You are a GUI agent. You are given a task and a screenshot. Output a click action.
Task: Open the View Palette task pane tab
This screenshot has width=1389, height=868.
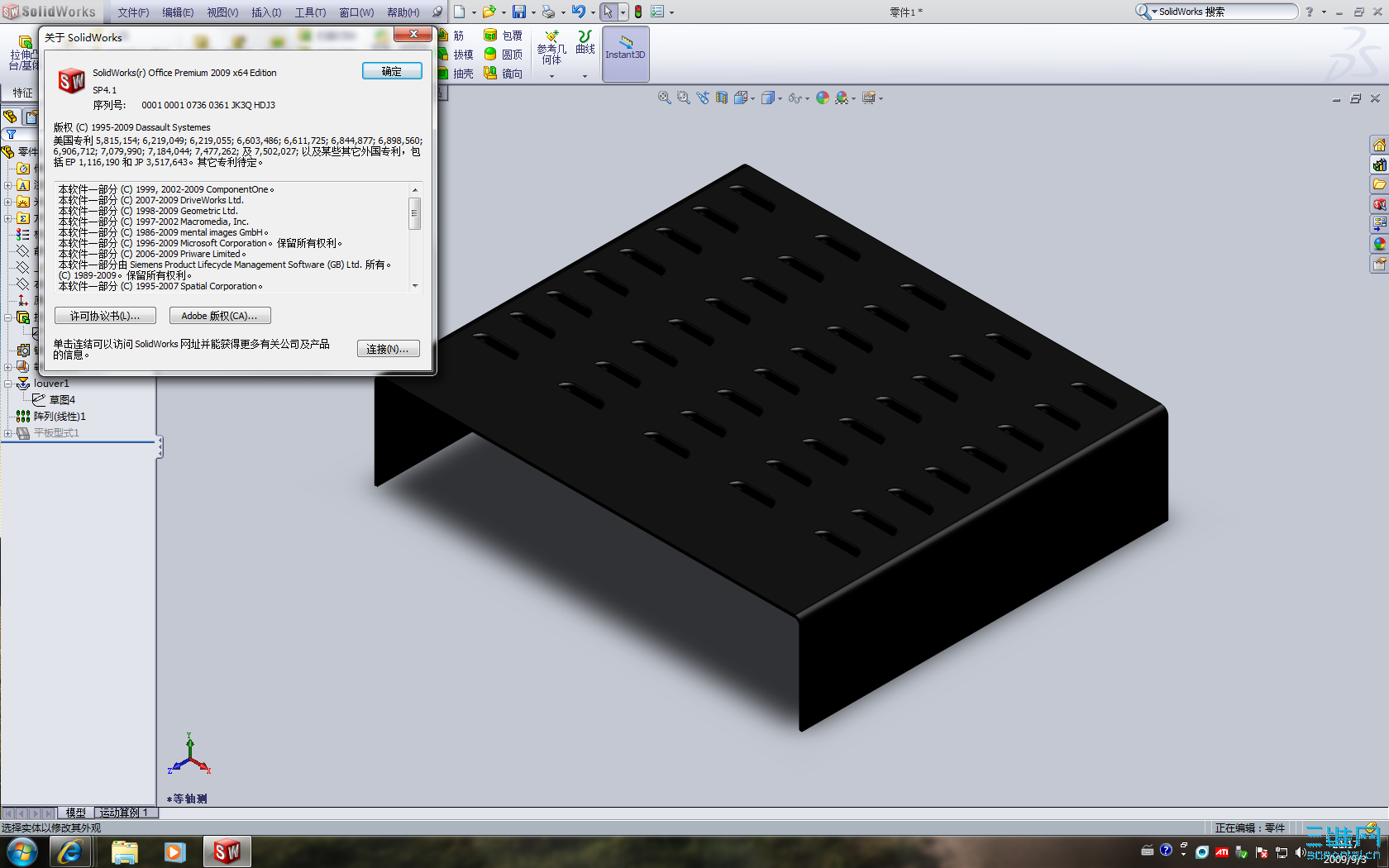pyautogui.click(x=1379, y=224)
